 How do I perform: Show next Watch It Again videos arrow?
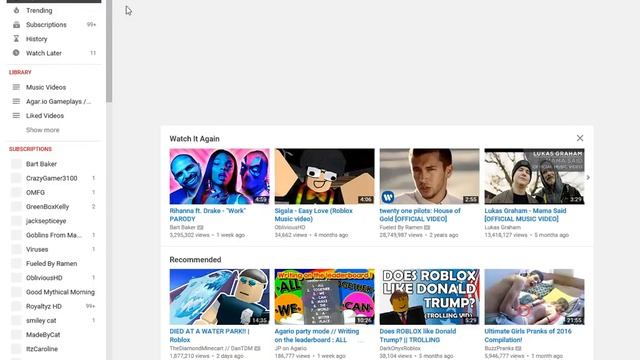[588, 178]
